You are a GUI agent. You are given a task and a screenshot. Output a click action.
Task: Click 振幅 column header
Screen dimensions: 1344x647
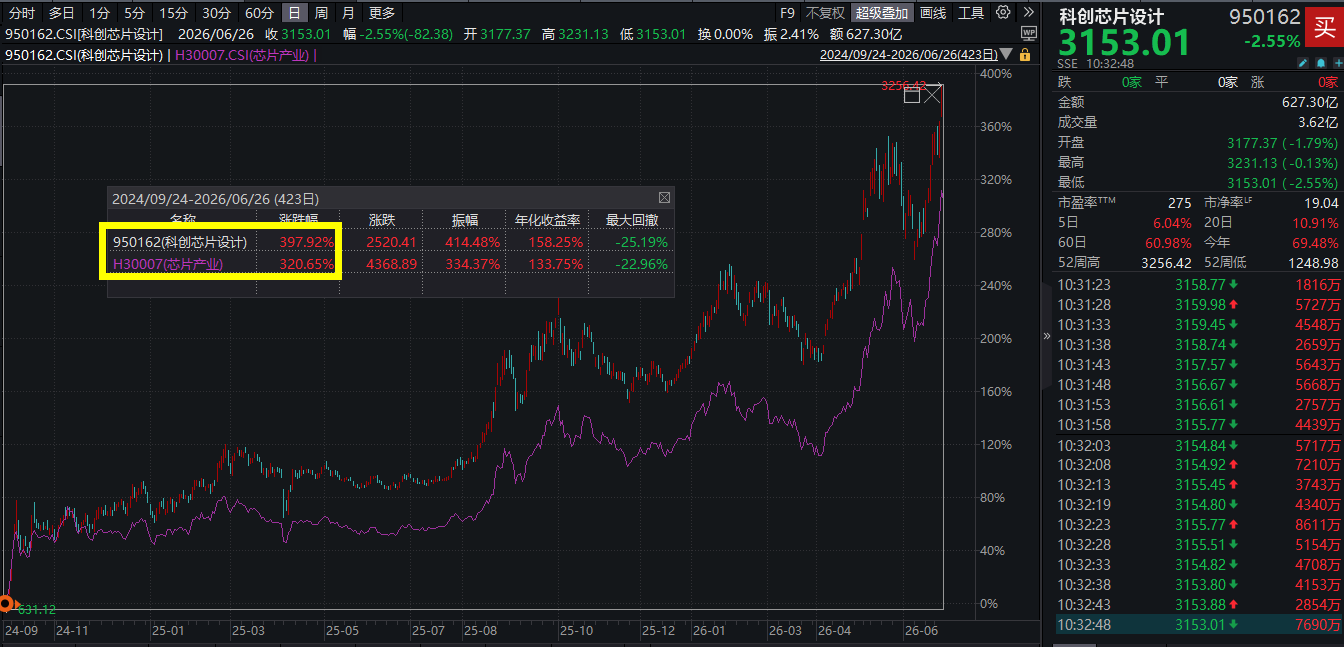tap(465, 220)
